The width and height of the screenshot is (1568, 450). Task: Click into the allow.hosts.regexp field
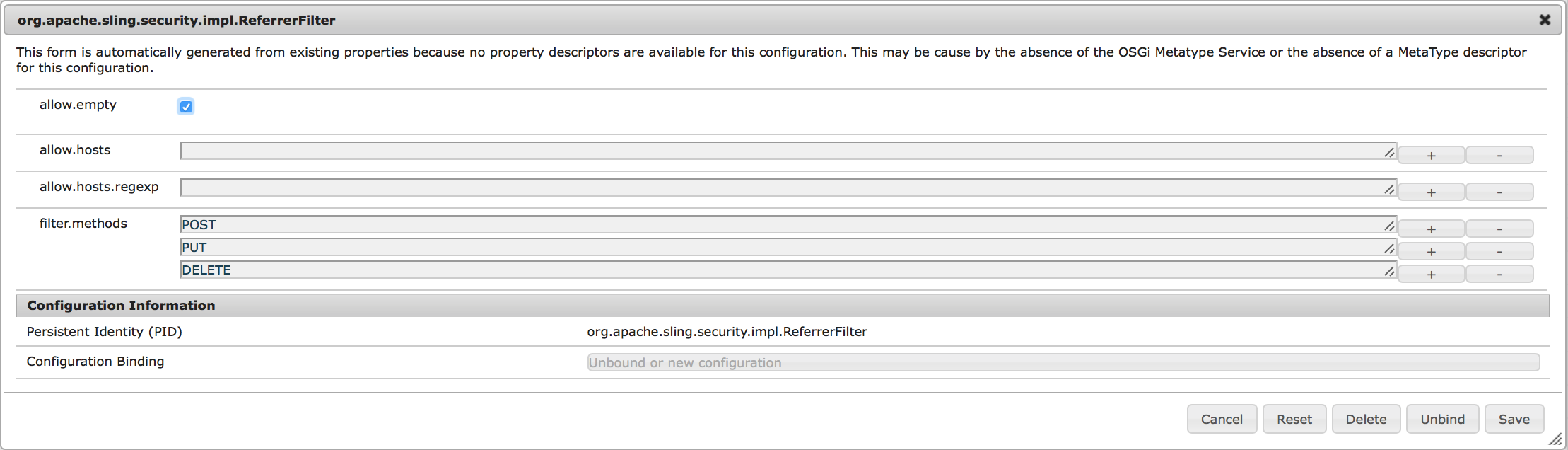pyautogui.click(x=778, y=187)
